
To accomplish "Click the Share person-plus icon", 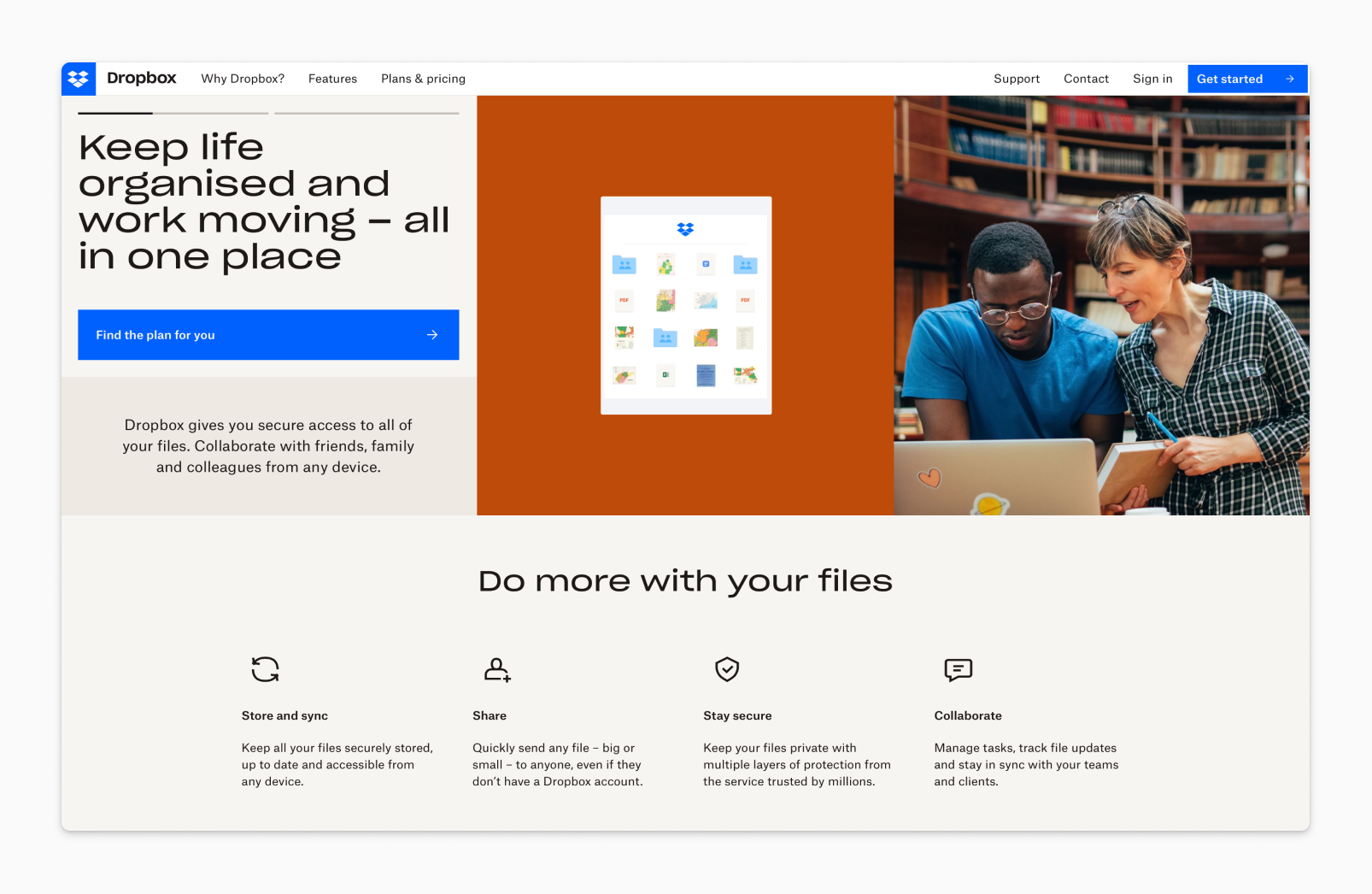I will (x=496, y=669).
